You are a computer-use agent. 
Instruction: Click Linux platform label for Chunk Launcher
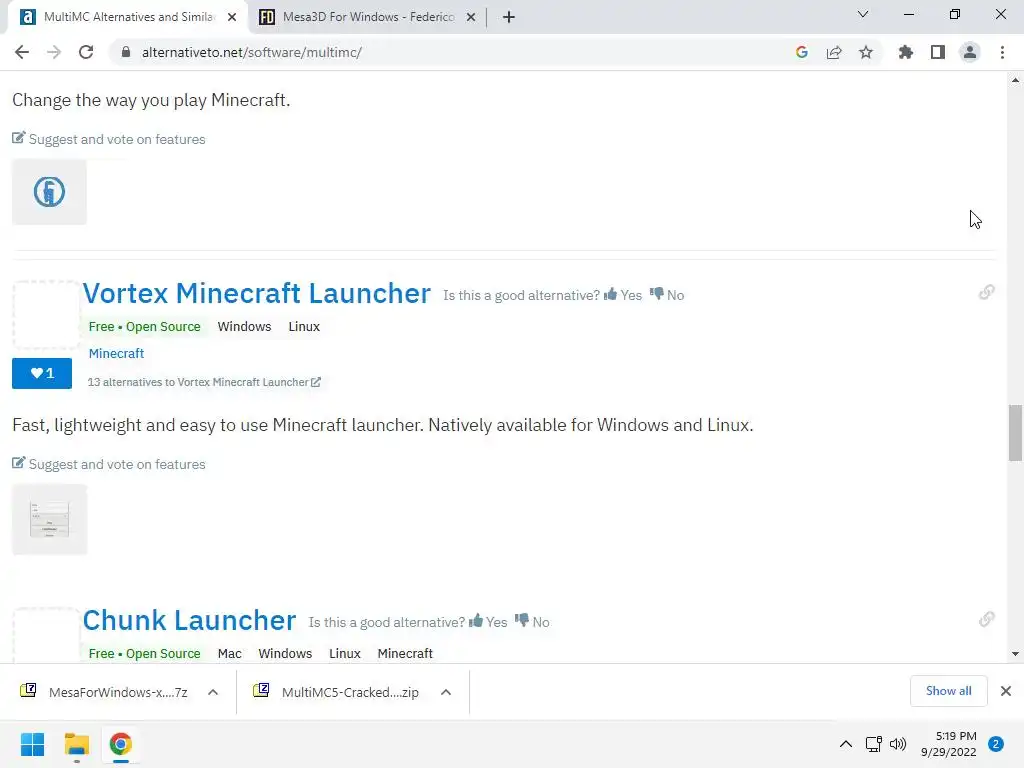click(345, 654)
